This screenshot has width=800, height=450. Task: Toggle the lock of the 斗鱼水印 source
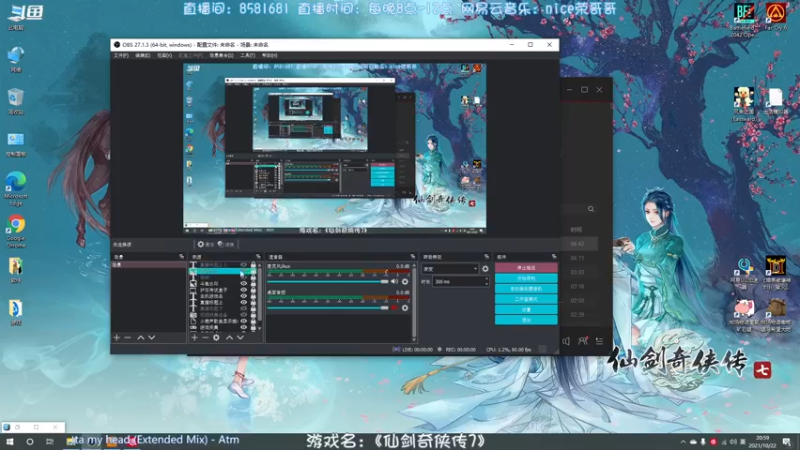click(254, 283)
